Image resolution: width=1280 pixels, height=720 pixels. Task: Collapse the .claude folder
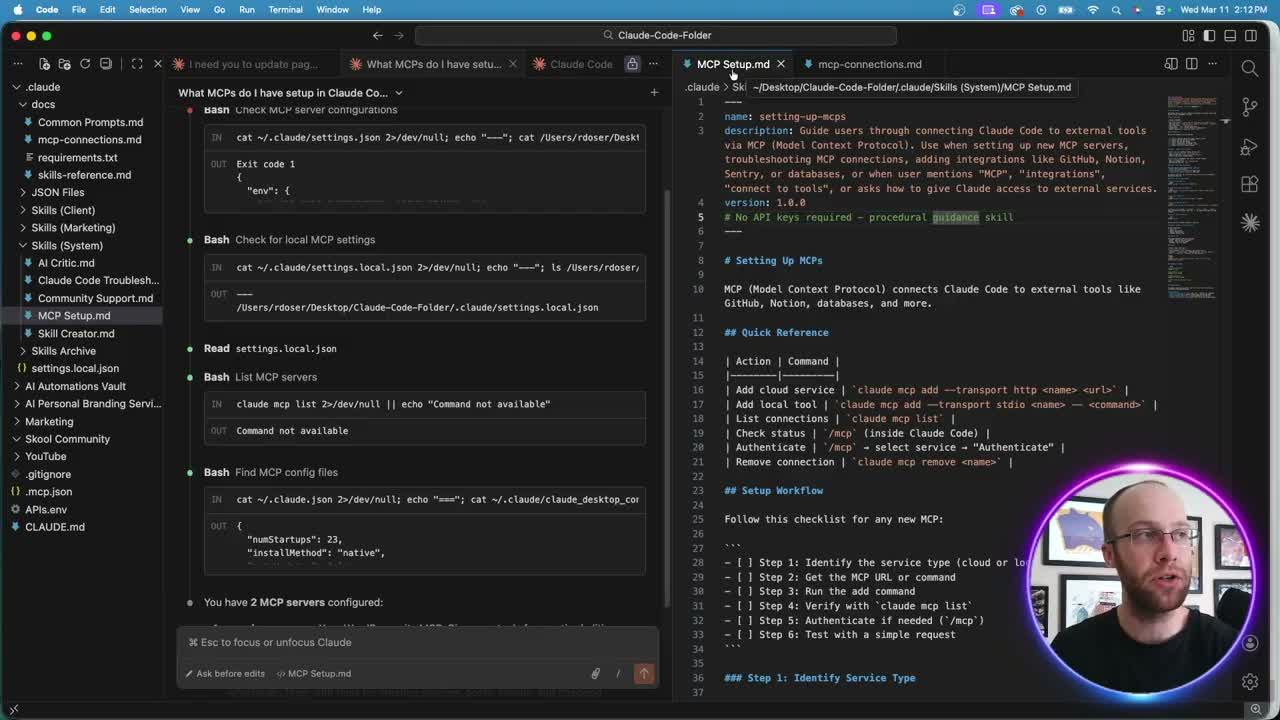click(x=43, y=87)
